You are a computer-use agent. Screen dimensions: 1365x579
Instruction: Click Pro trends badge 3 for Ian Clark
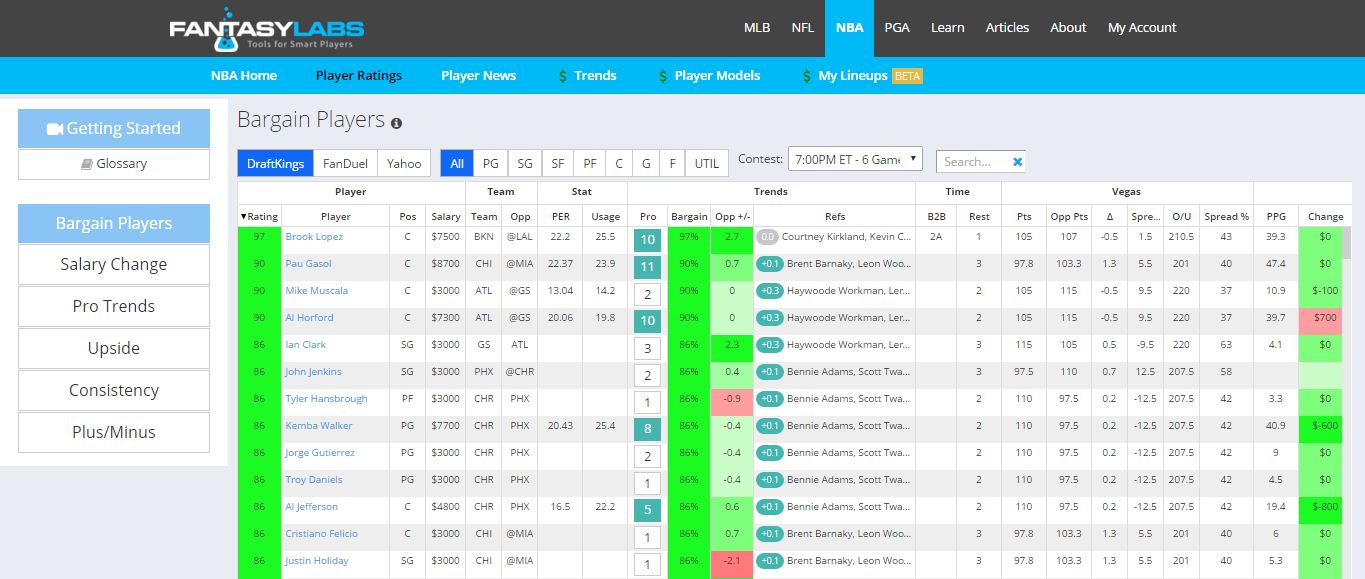(x=647, y=348)
